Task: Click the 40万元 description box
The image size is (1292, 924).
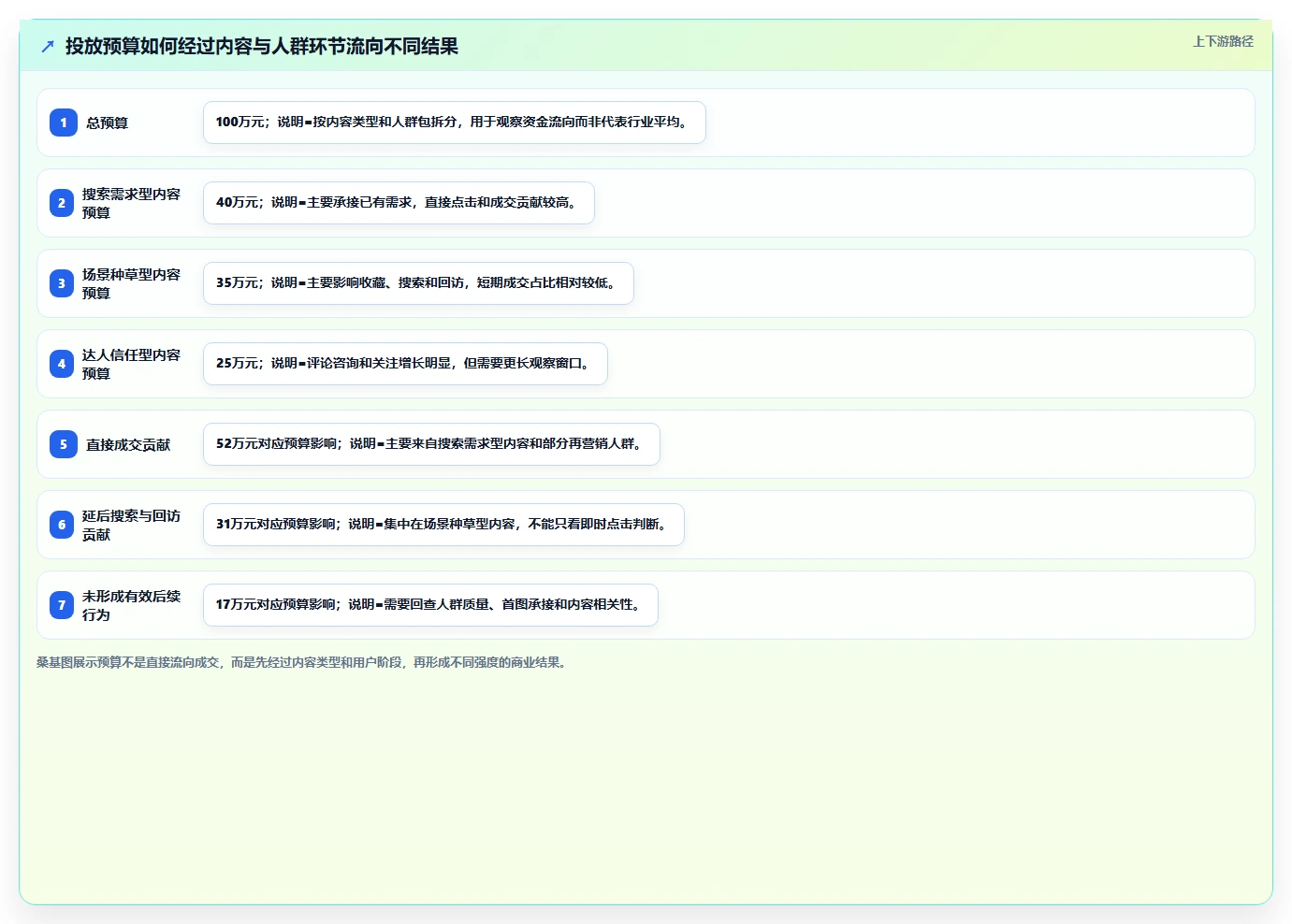Action: pos(399,203)
